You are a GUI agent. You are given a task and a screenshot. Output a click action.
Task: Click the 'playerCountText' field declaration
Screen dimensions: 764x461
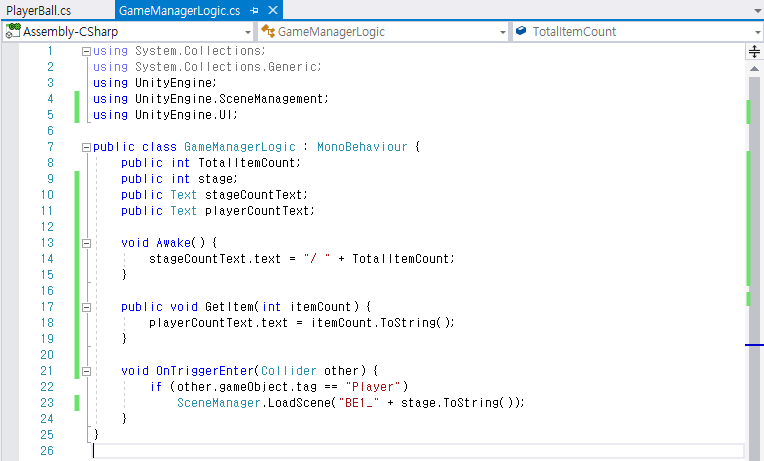point(257,211)
